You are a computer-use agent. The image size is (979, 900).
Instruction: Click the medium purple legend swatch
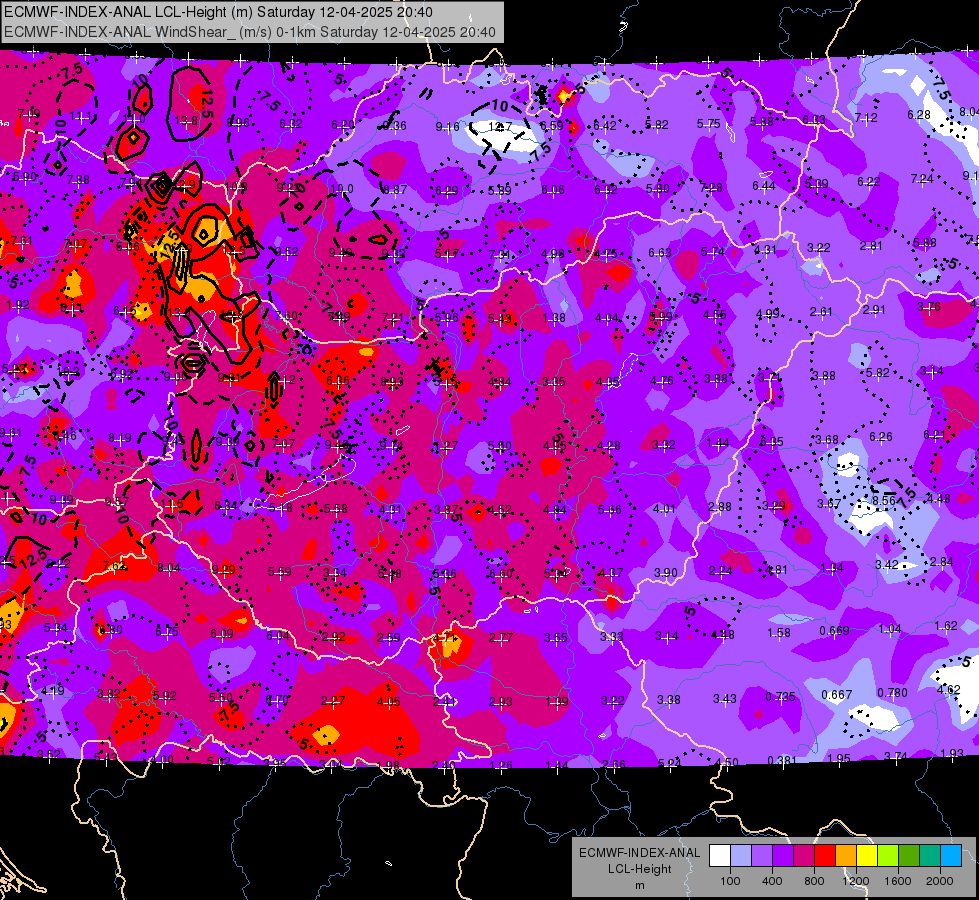pyautogui.click(x=762, y=855)
